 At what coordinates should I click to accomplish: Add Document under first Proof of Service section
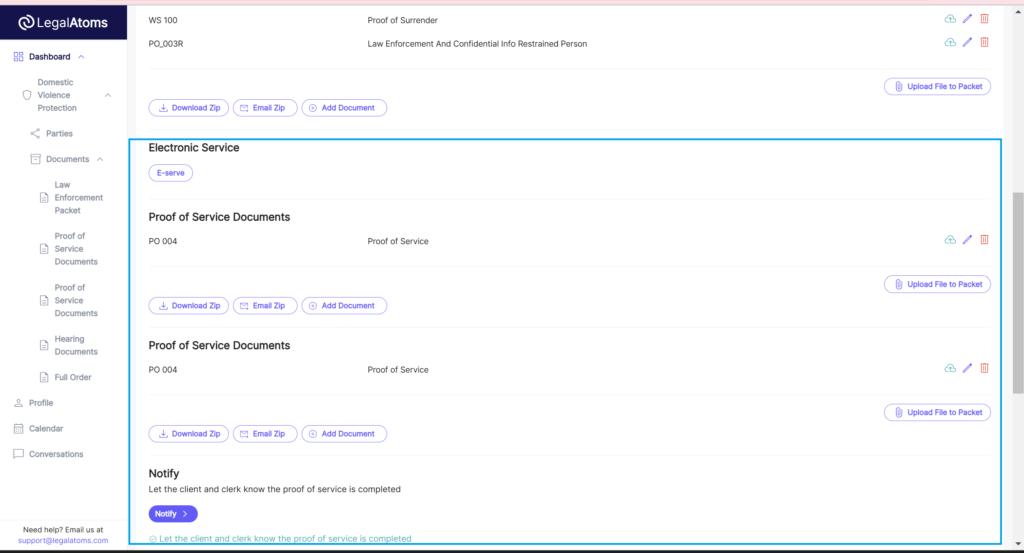coord(344,306)
